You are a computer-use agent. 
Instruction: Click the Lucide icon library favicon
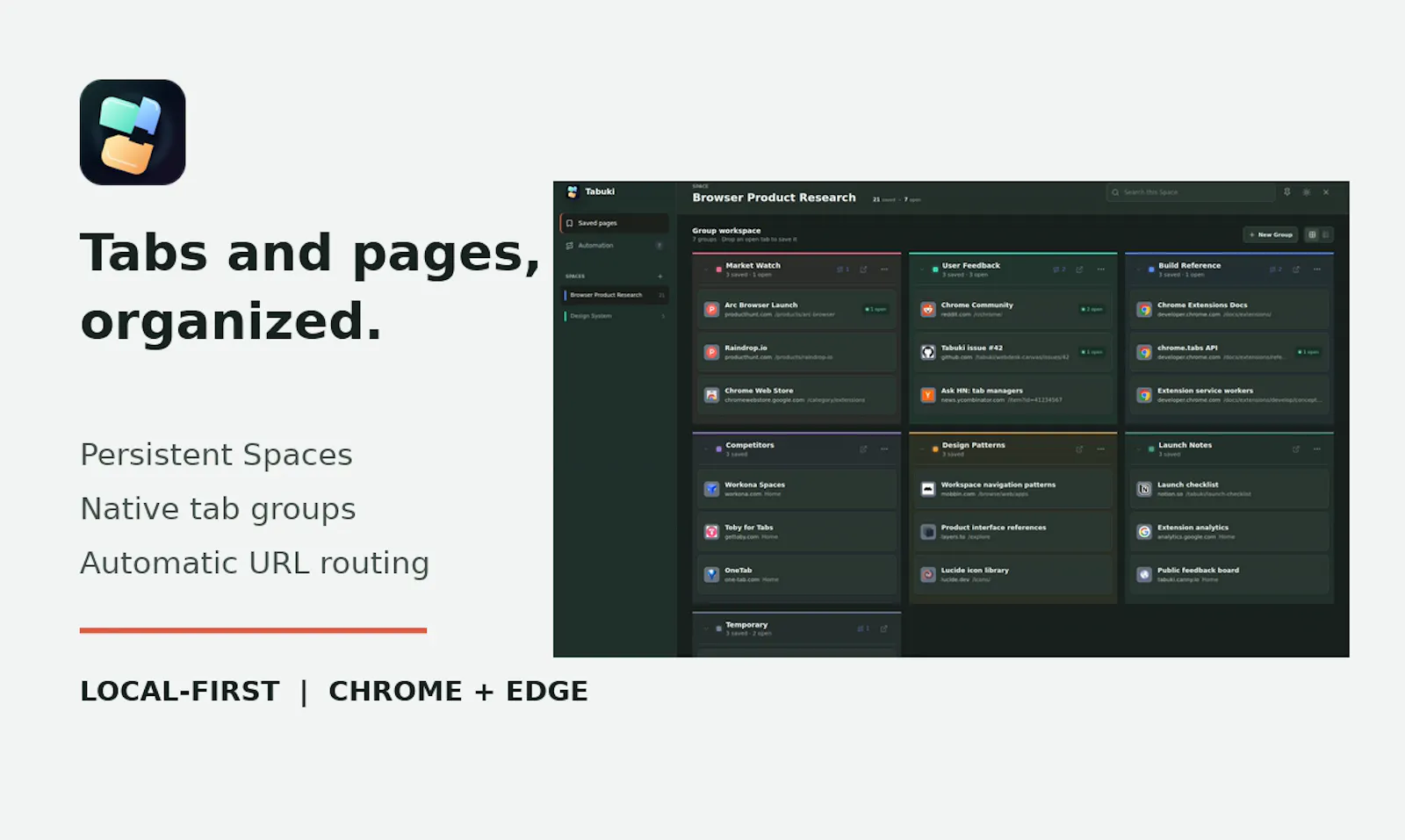(x=928, y=575)
